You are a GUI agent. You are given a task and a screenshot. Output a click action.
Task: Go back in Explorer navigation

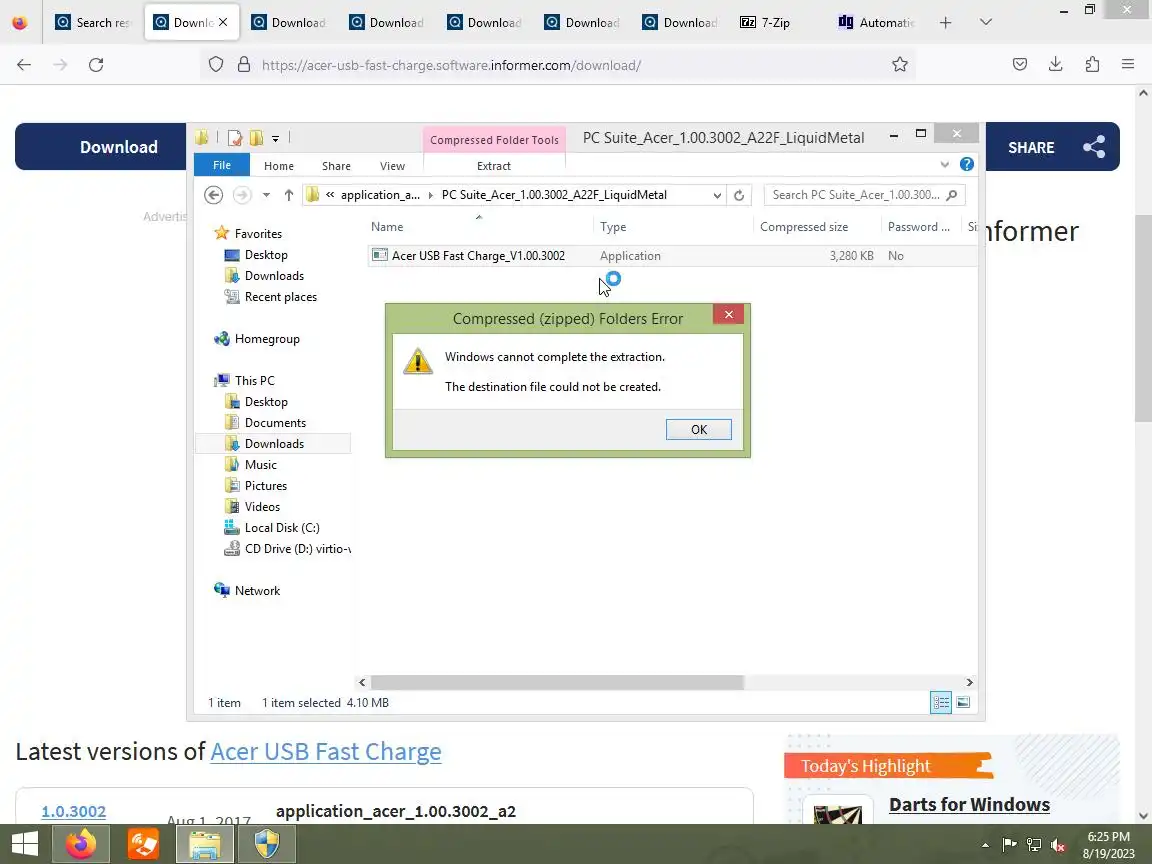click(x=213, y=195)
